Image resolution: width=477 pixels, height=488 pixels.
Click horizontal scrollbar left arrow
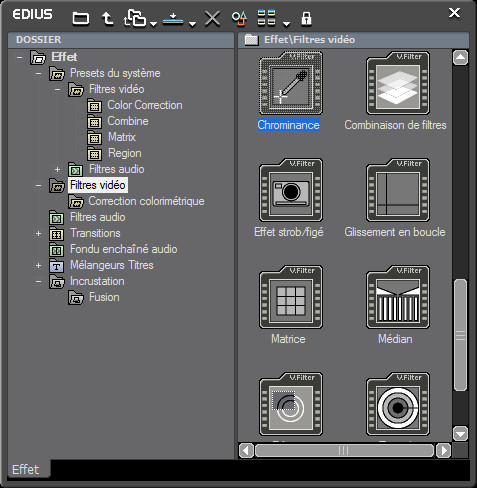click(246, 451)
